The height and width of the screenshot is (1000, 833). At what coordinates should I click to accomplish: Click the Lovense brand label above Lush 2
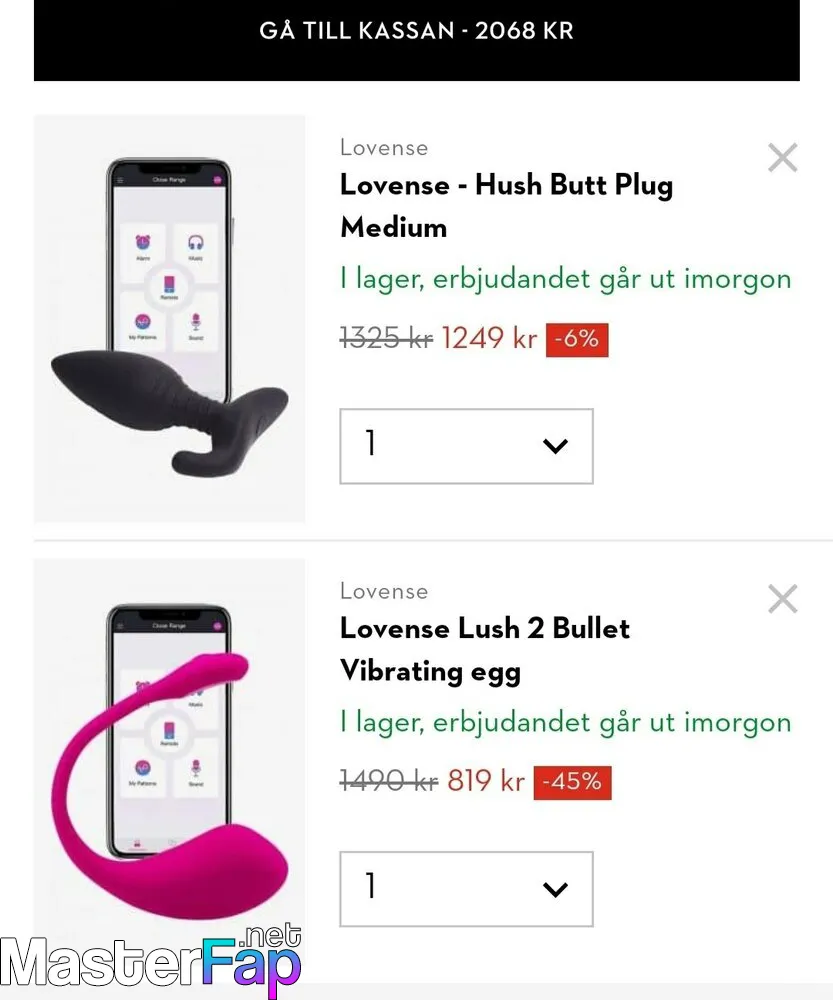point(384,591)
